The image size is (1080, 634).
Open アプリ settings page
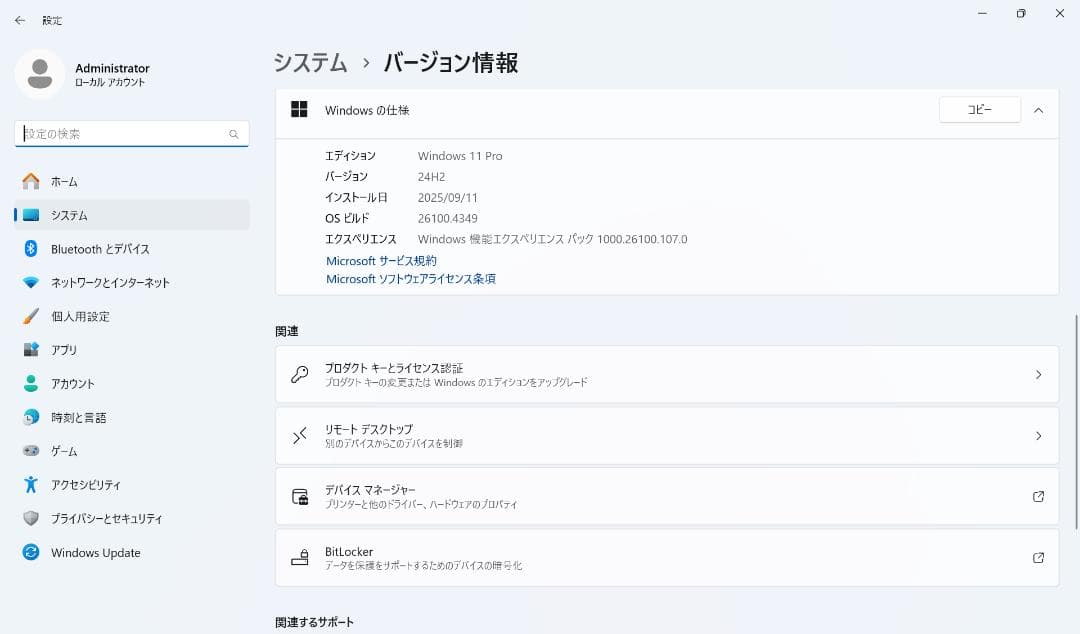point(132,349)
